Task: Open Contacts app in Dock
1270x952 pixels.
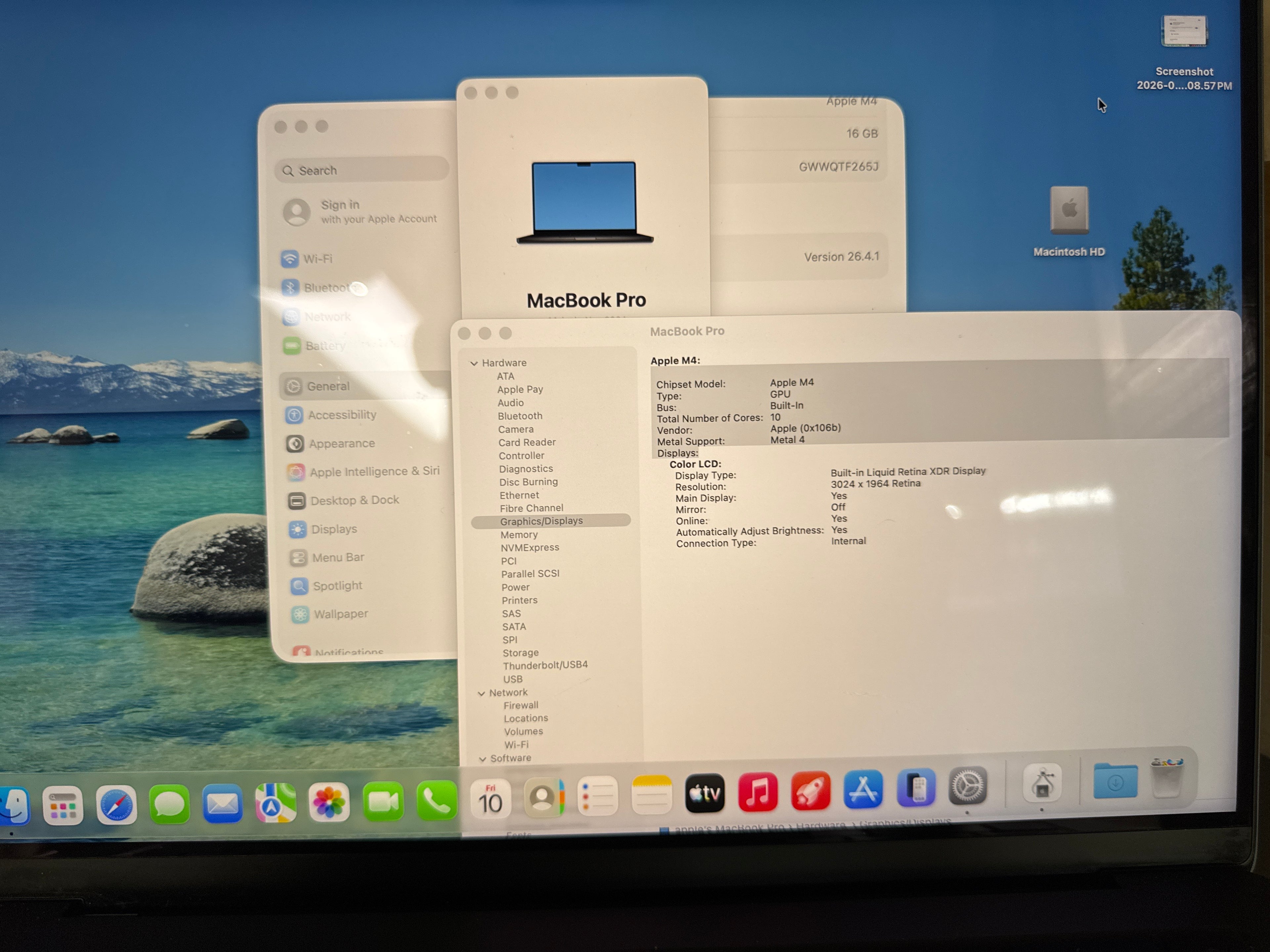Action: (544, 798)
